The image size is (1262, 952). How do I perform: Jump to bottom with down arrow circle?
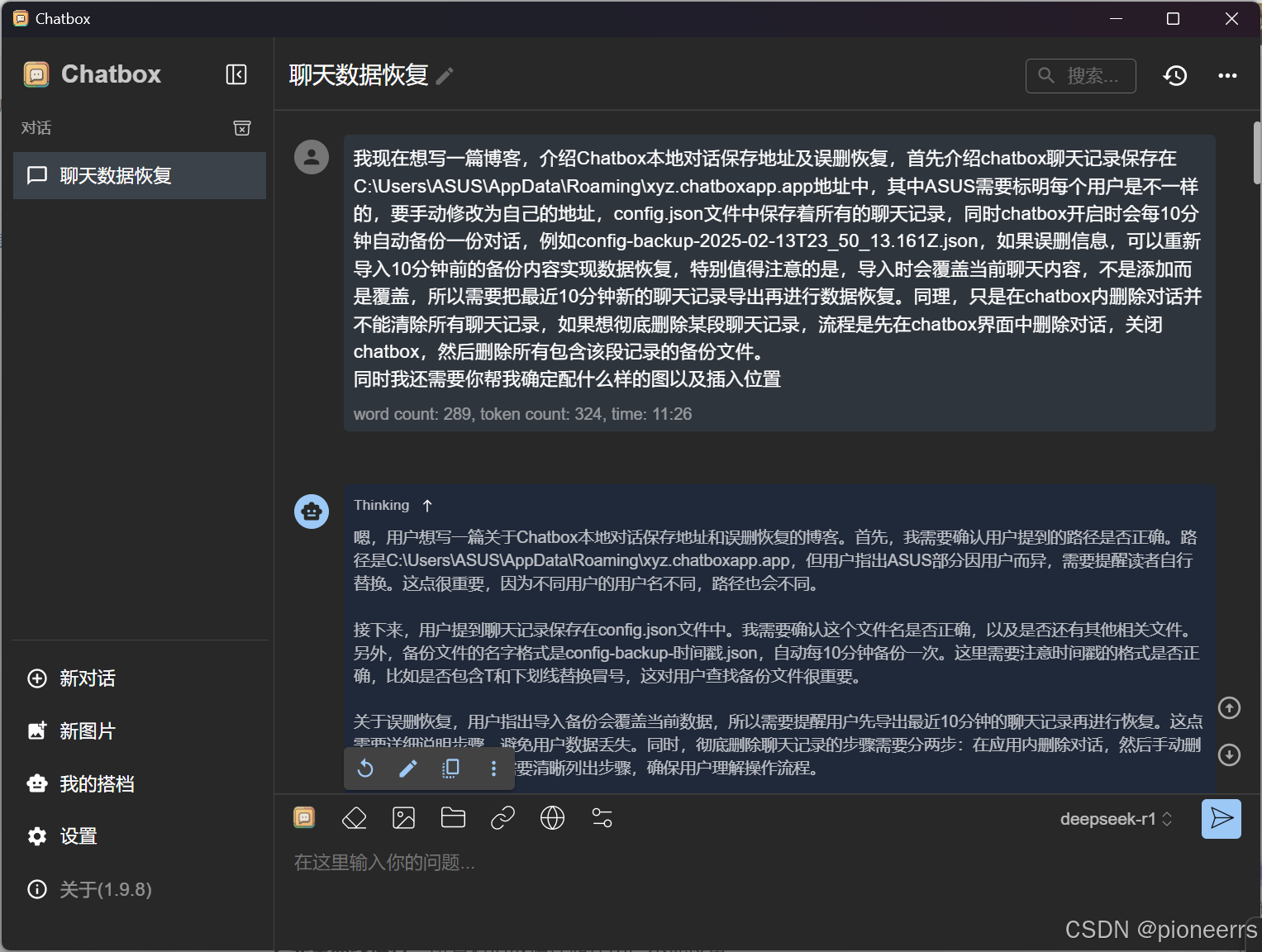coord(1230,754)
